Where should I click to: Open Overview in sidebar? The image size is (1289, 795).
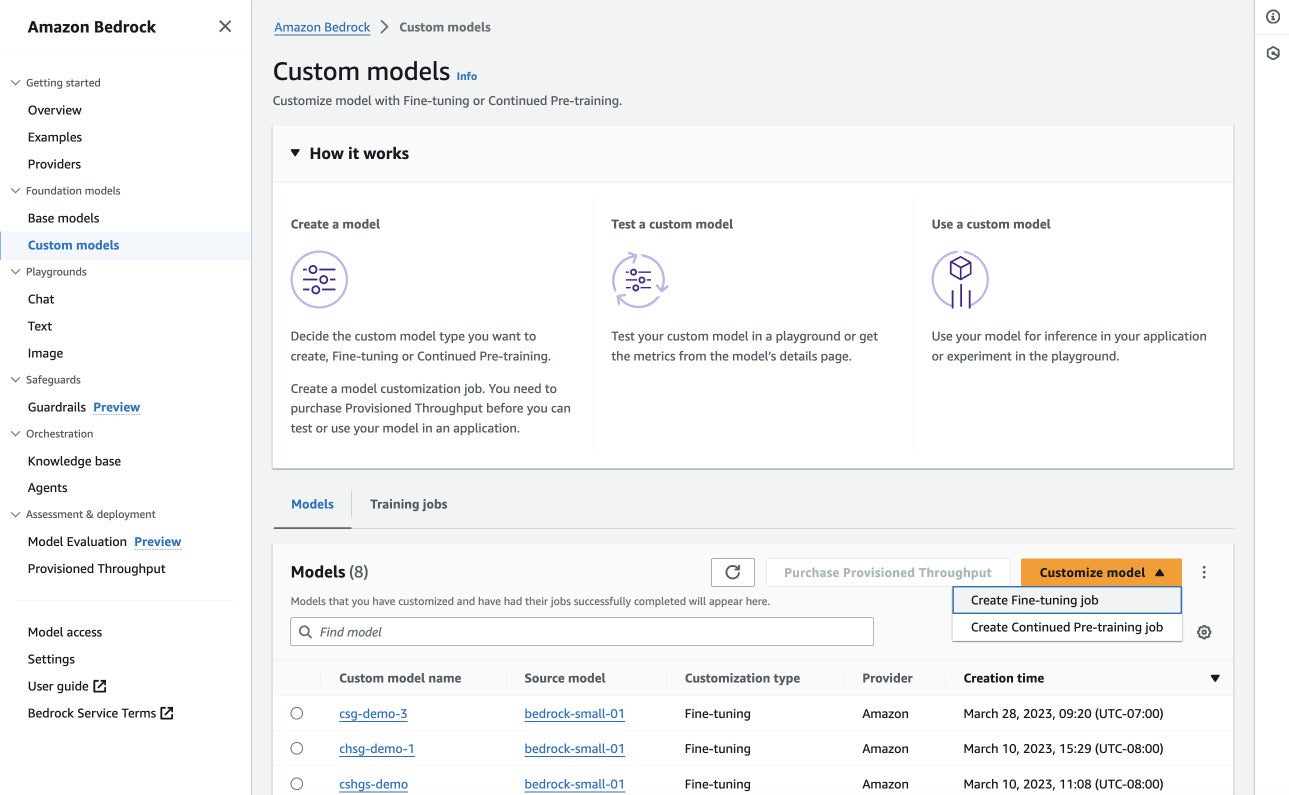pos(55,110)
